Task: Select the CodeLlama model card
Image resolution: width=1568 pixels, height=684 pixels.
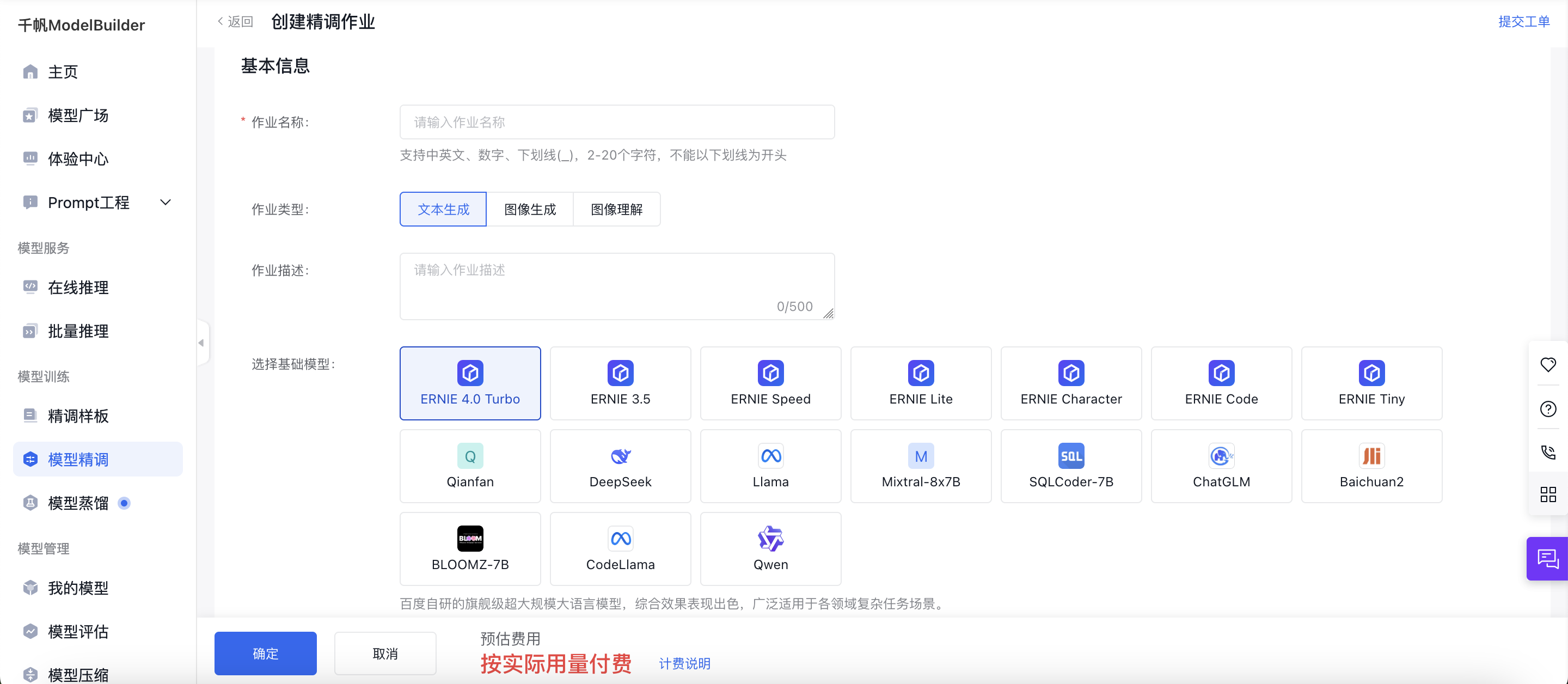Action: click(x=620, y=549)
